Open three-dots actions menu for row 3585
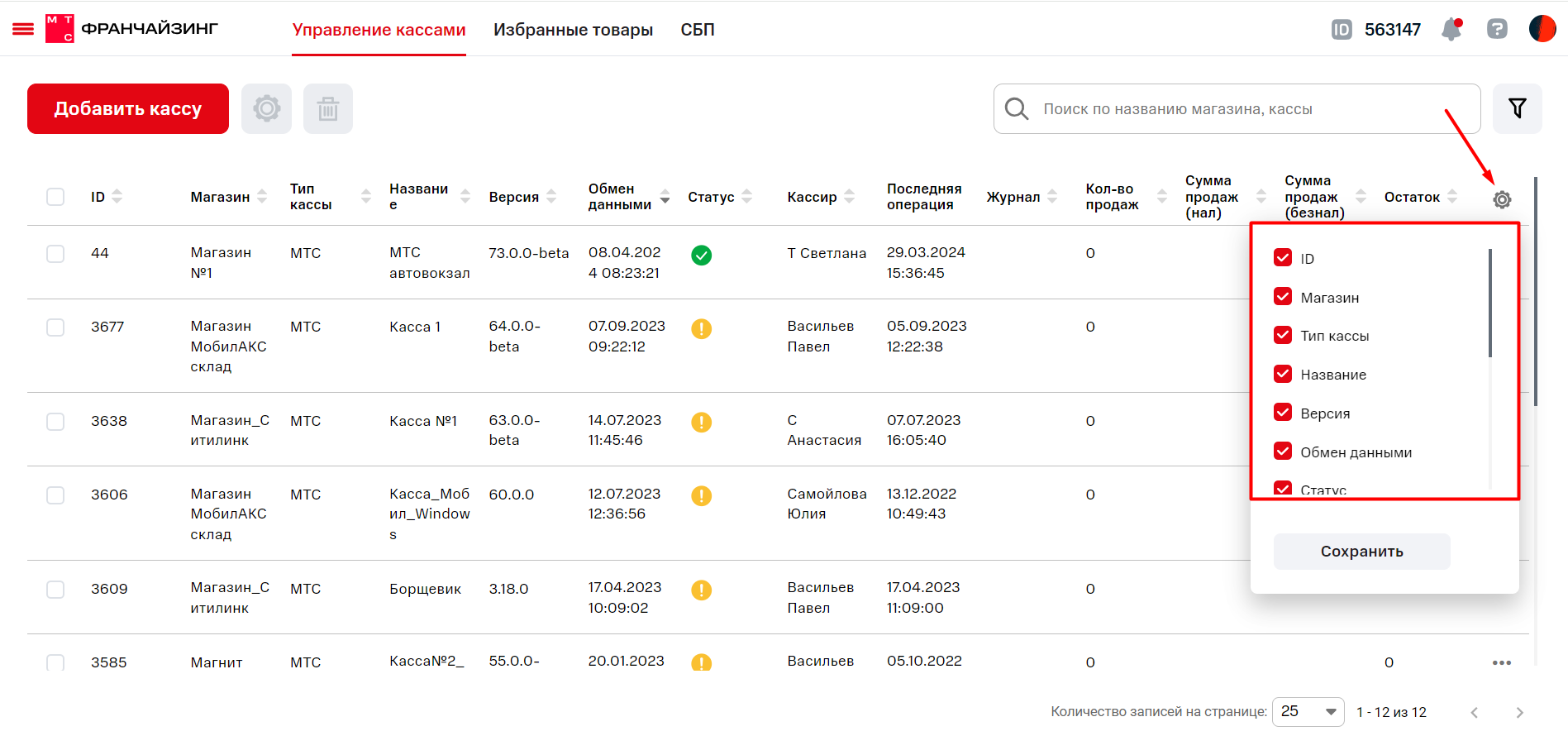This screenshot has width=1568, height=736. tap(1502, 663)
